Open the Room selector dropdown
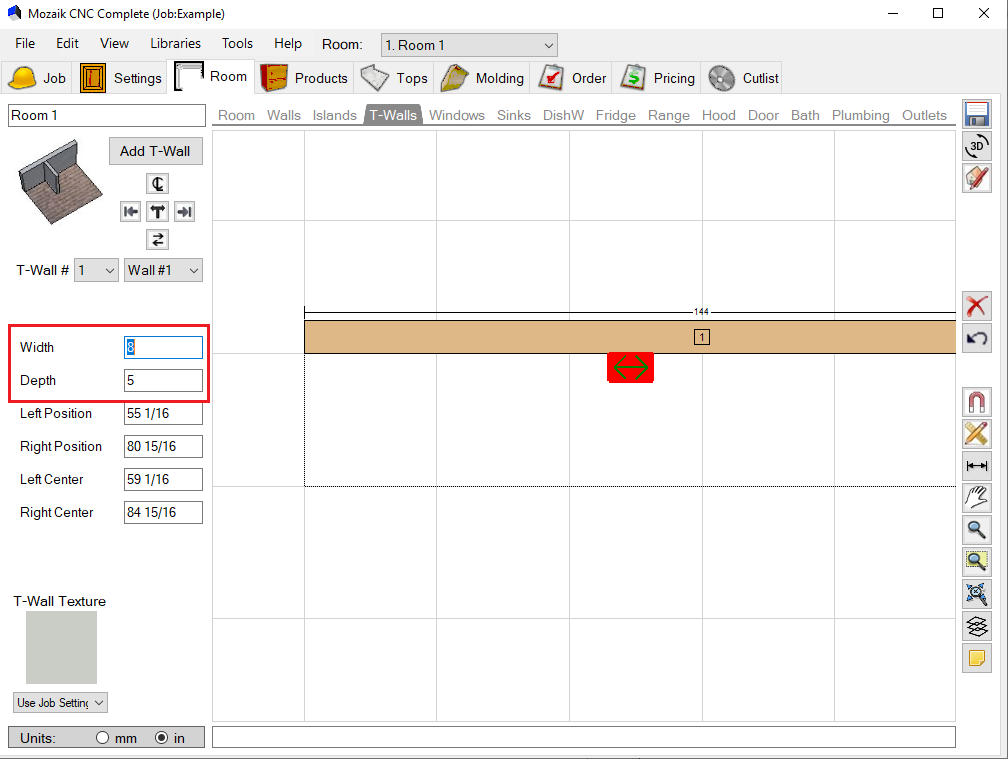 [x=469, y=45]
